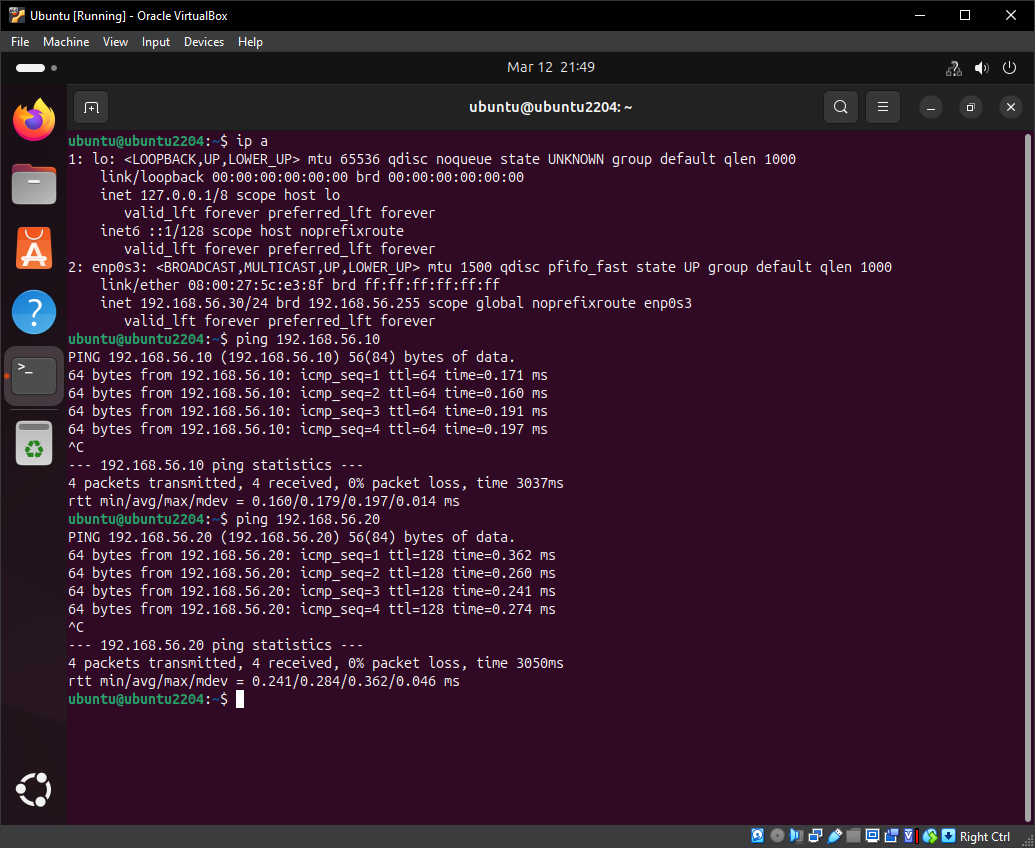This screenshot has height=848, width=1035.
Task: Launch Firefox from the dock
Action: 33,119
